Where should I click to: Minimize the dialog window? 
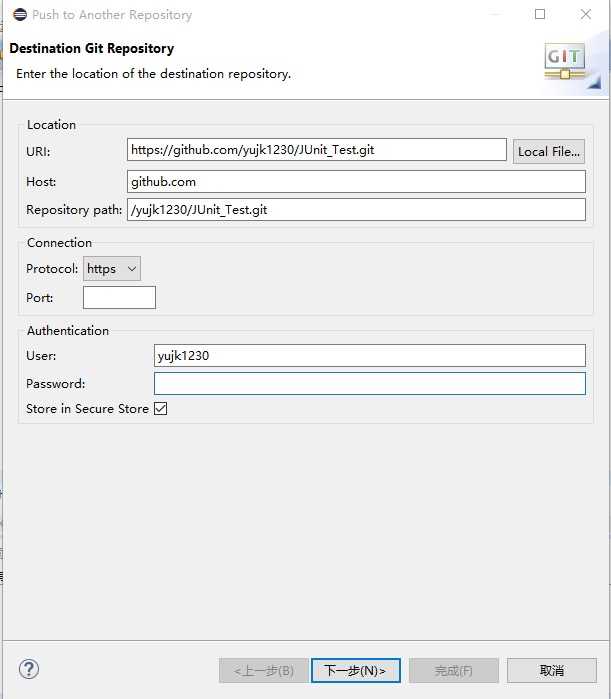494,15
